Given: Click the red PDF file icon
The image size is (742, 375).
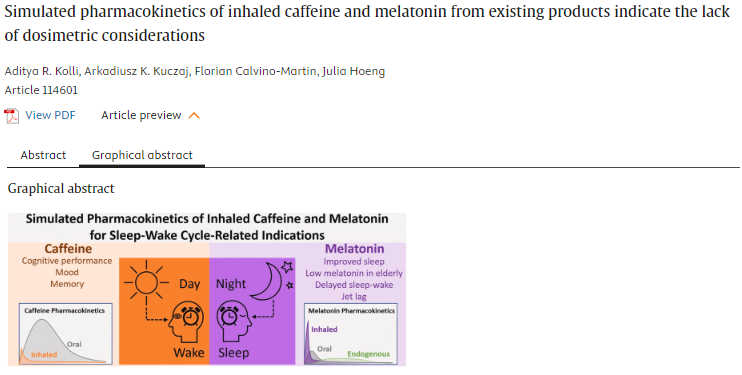Looking at the screenshot, I should coord(11,116).
